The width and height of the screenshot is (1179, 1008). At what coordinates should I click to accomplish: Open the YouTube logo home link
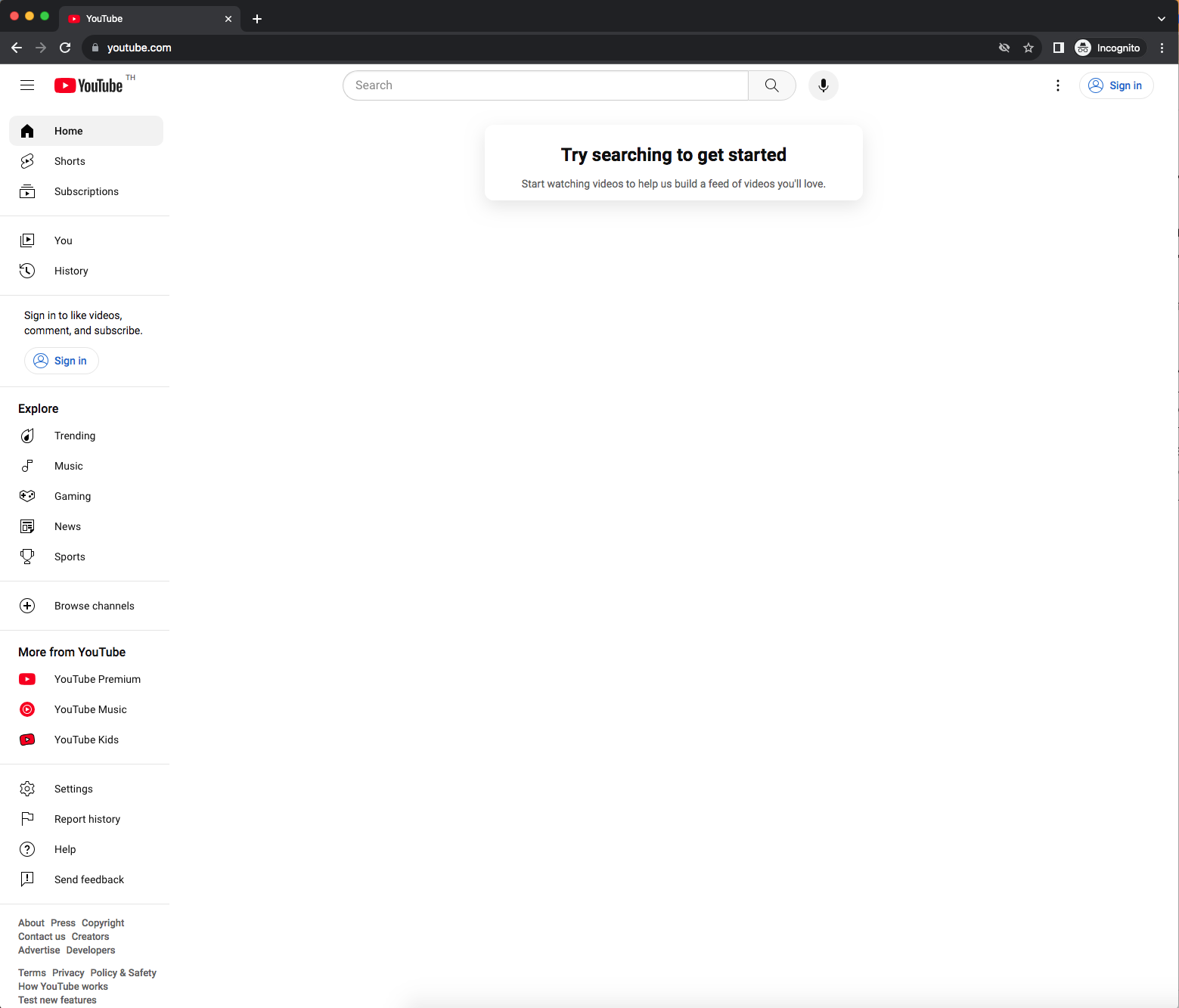[x=88, y=85]
